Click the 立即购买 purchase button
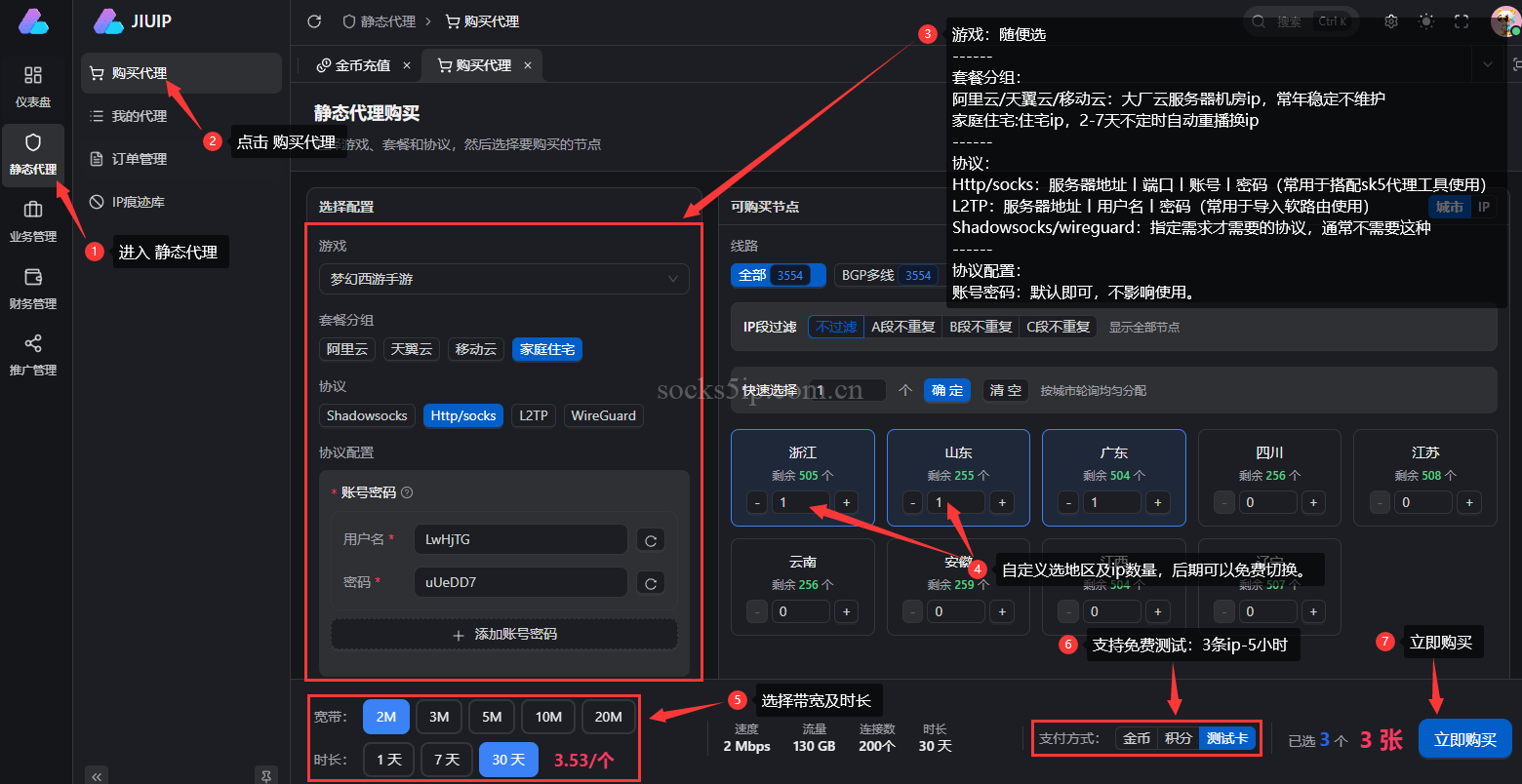Viewport: 1522px width, 784px height. coord(1464,739)
